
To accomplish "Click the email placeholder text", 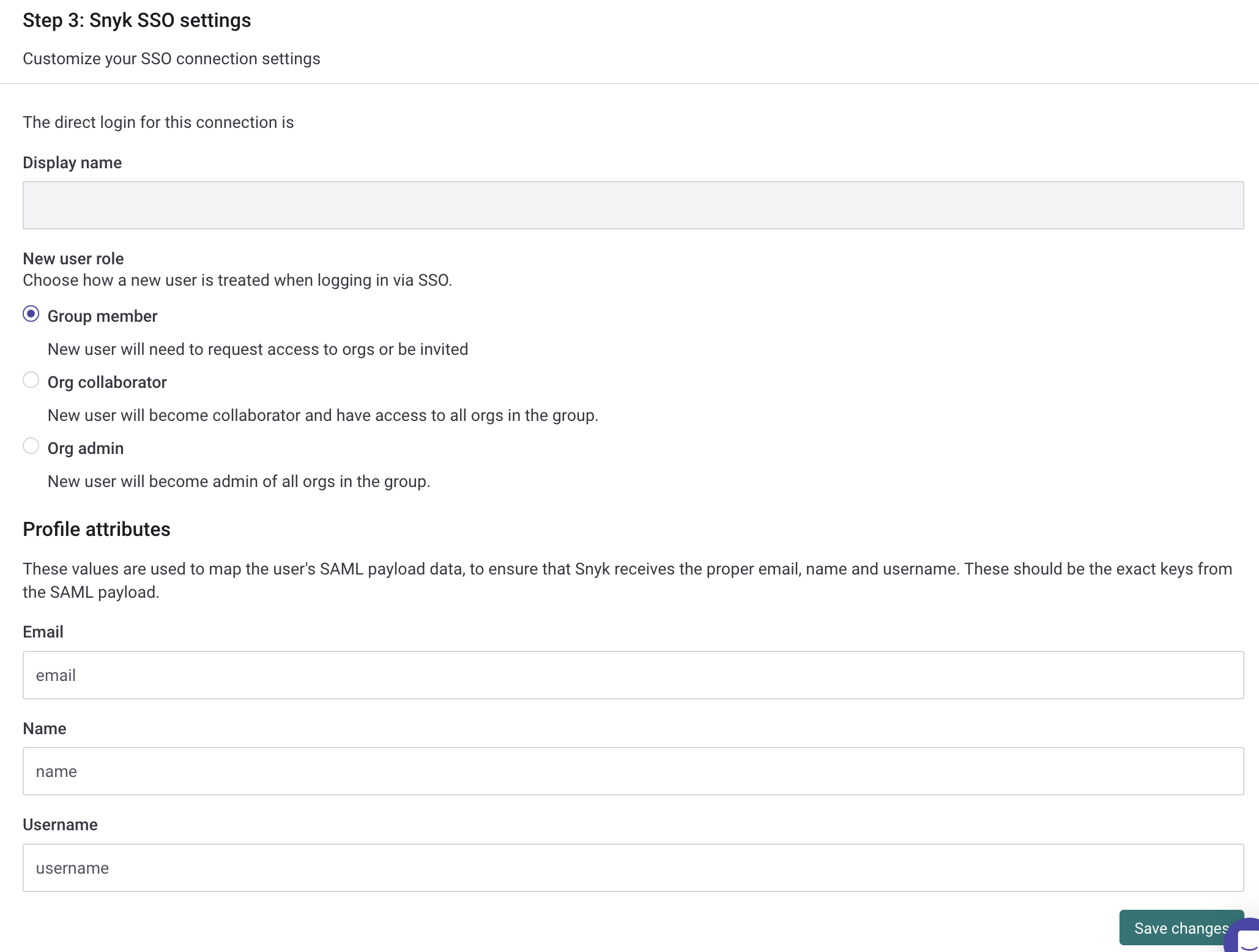I will (56, 675).
